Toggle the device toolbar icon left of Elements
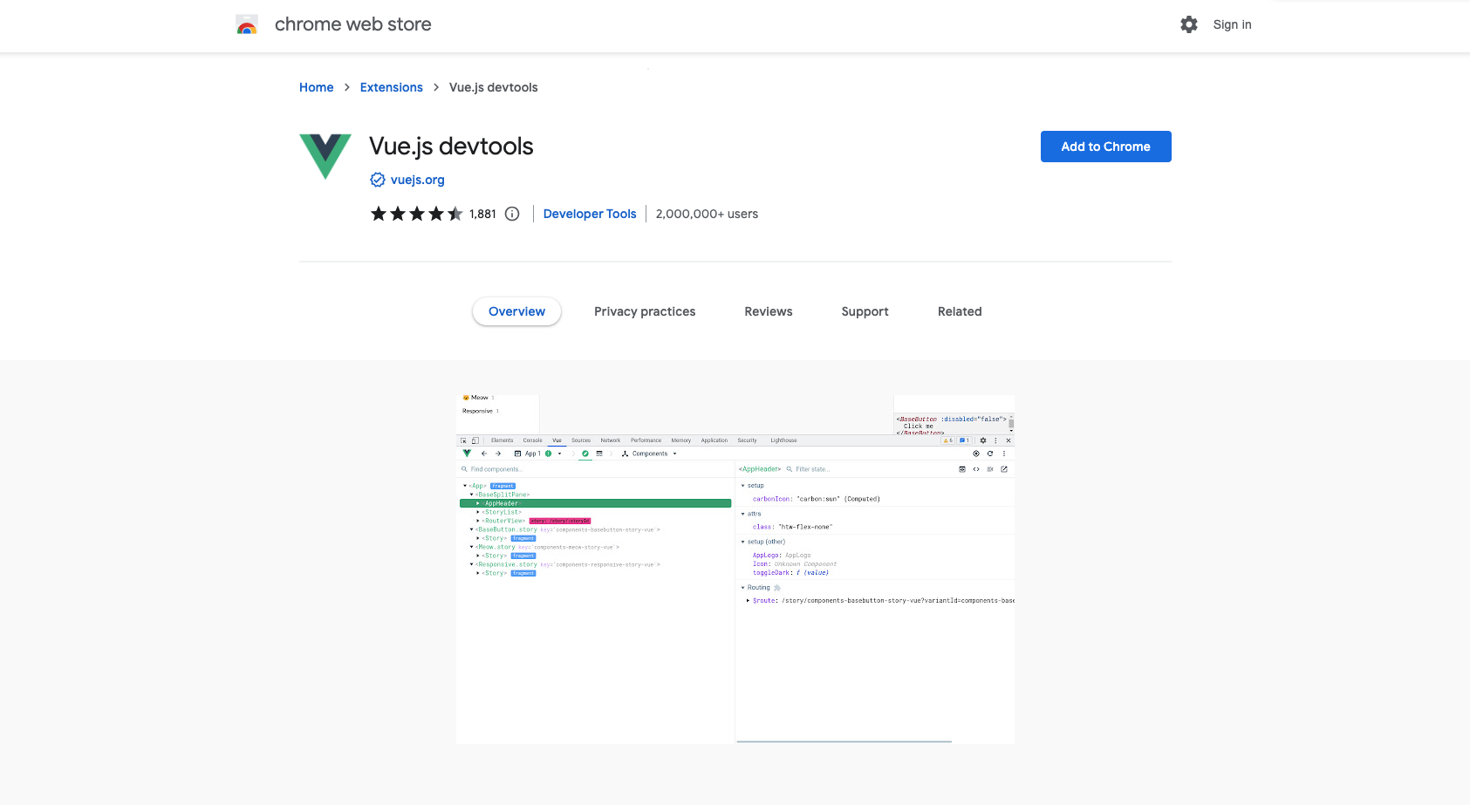This screenshot has height=812, width=1470. 475,440
